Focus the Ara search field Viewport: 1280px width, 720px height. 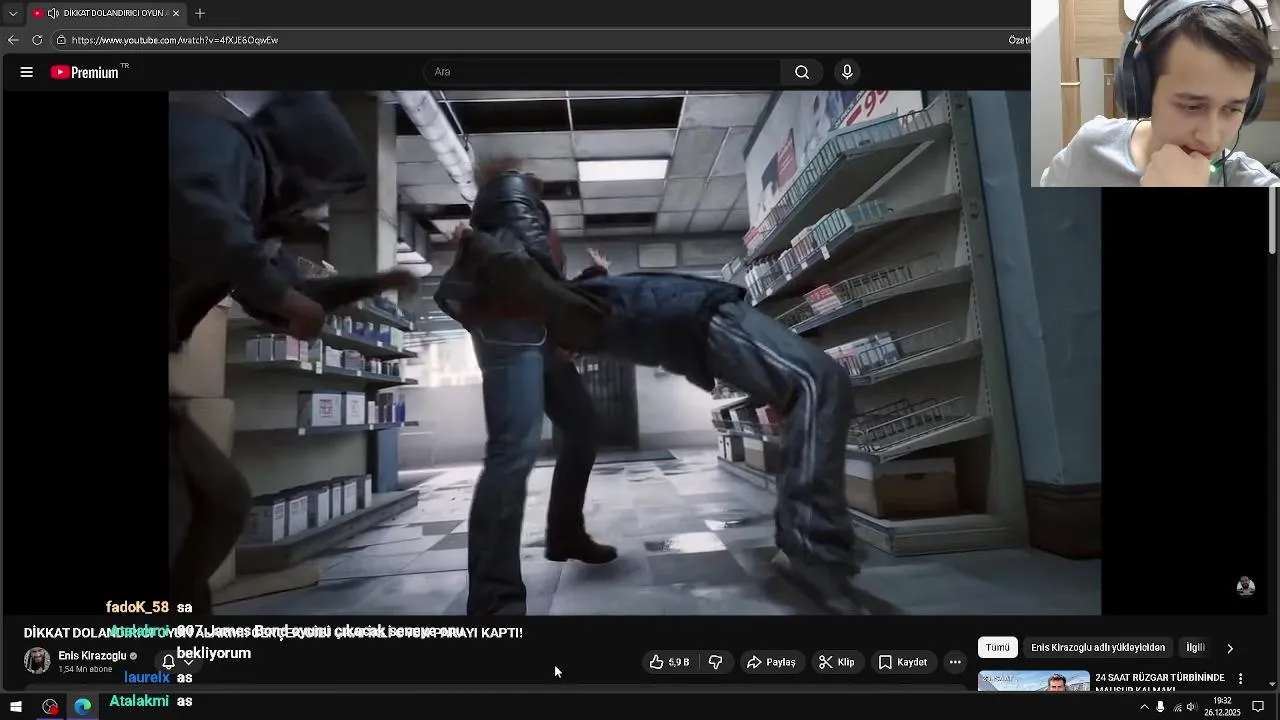point(602,72)
